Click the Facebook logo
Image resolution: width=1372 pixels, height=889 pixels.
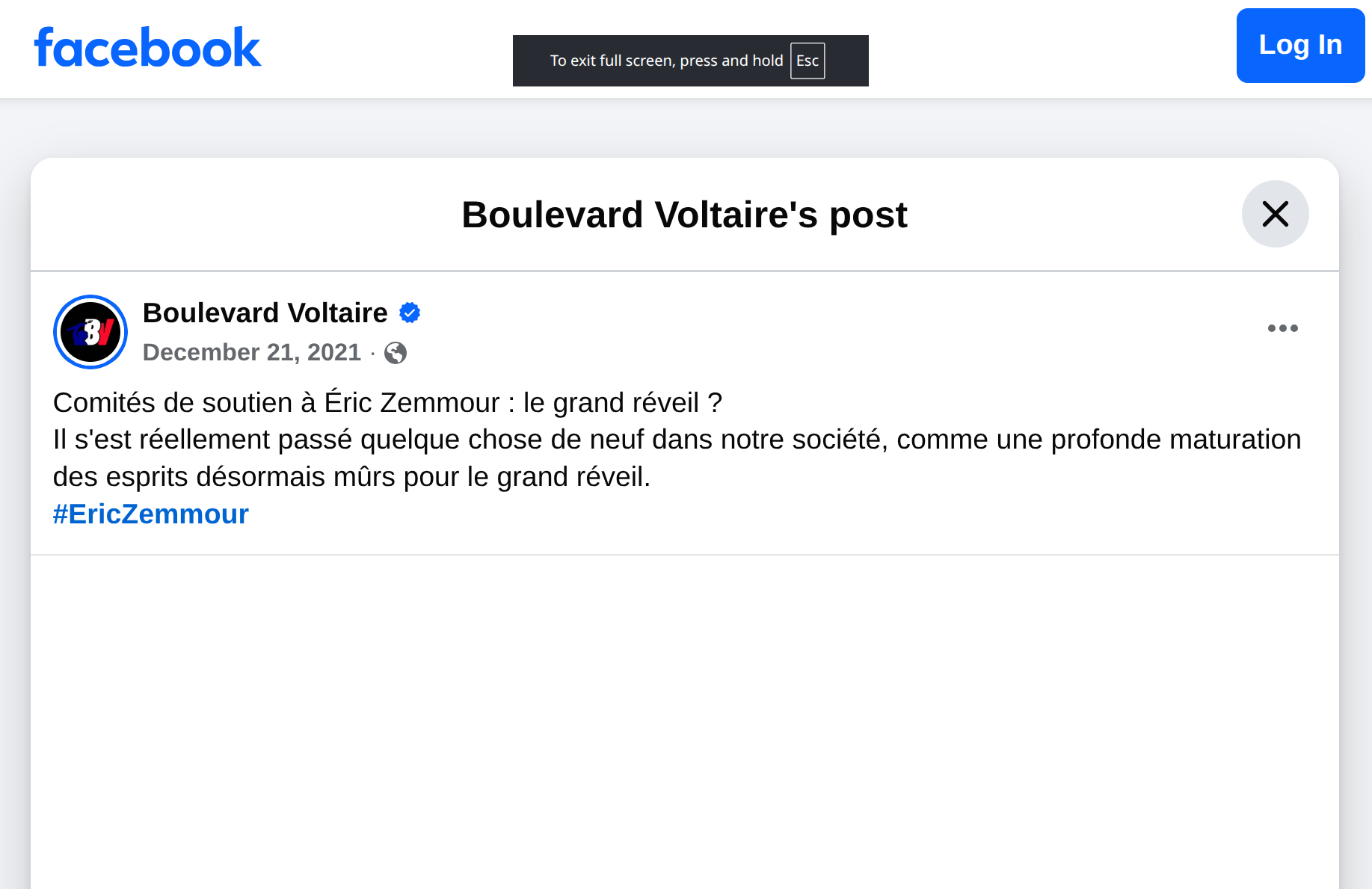click(x=147, y=48)
